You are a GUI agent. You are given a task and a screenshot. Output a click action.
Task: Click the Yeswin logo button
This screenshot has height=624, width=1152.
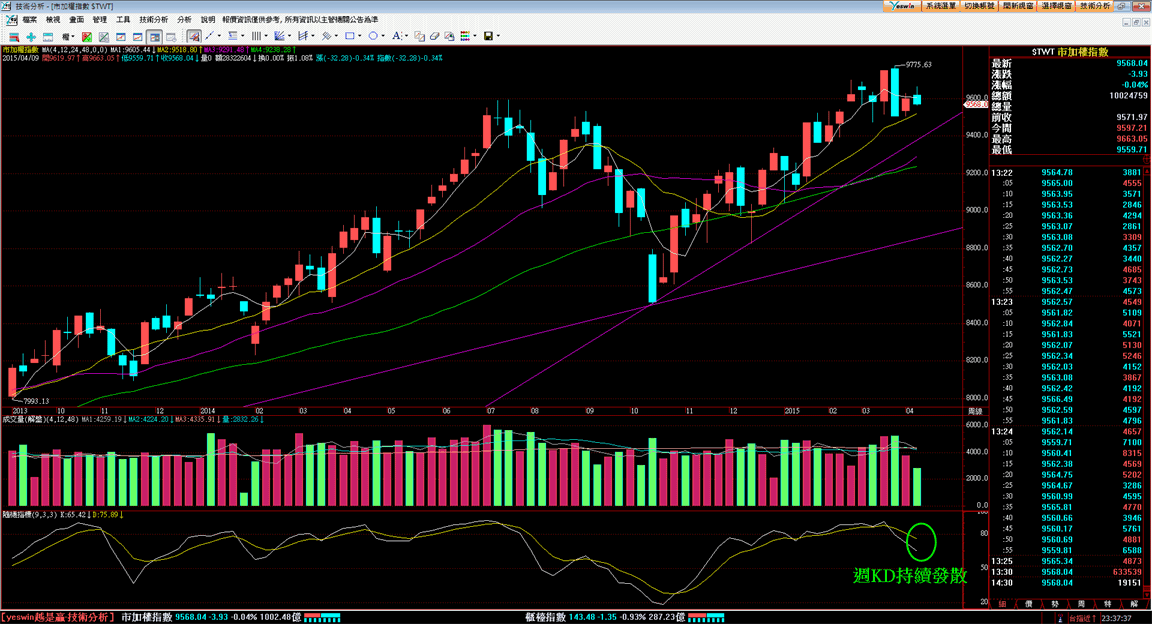[901, 6]
